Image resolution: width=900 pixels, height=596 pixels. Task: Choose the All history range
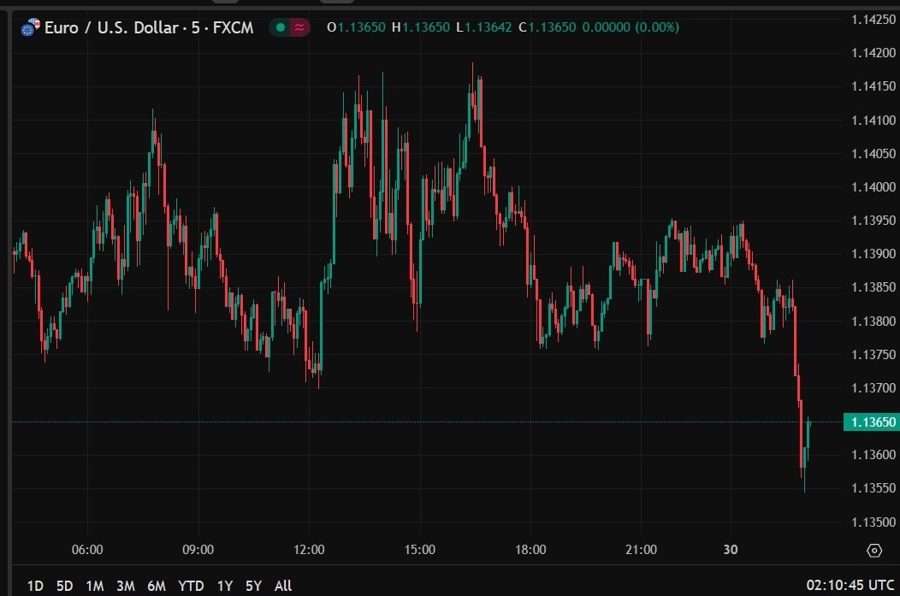282,586
